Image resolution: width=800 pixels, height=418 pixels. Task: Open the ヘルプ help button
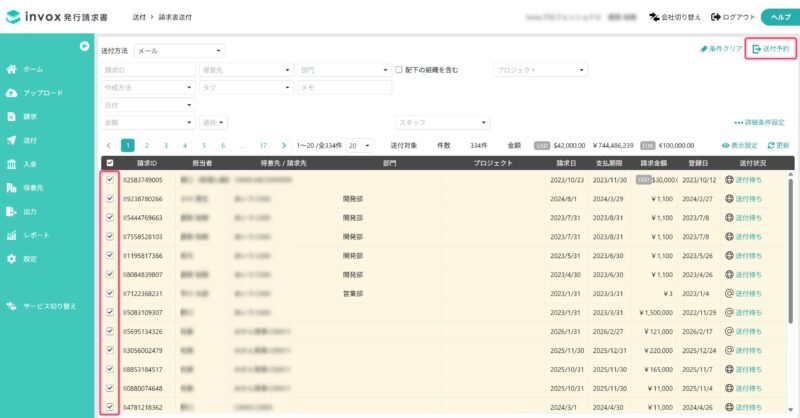780,17
